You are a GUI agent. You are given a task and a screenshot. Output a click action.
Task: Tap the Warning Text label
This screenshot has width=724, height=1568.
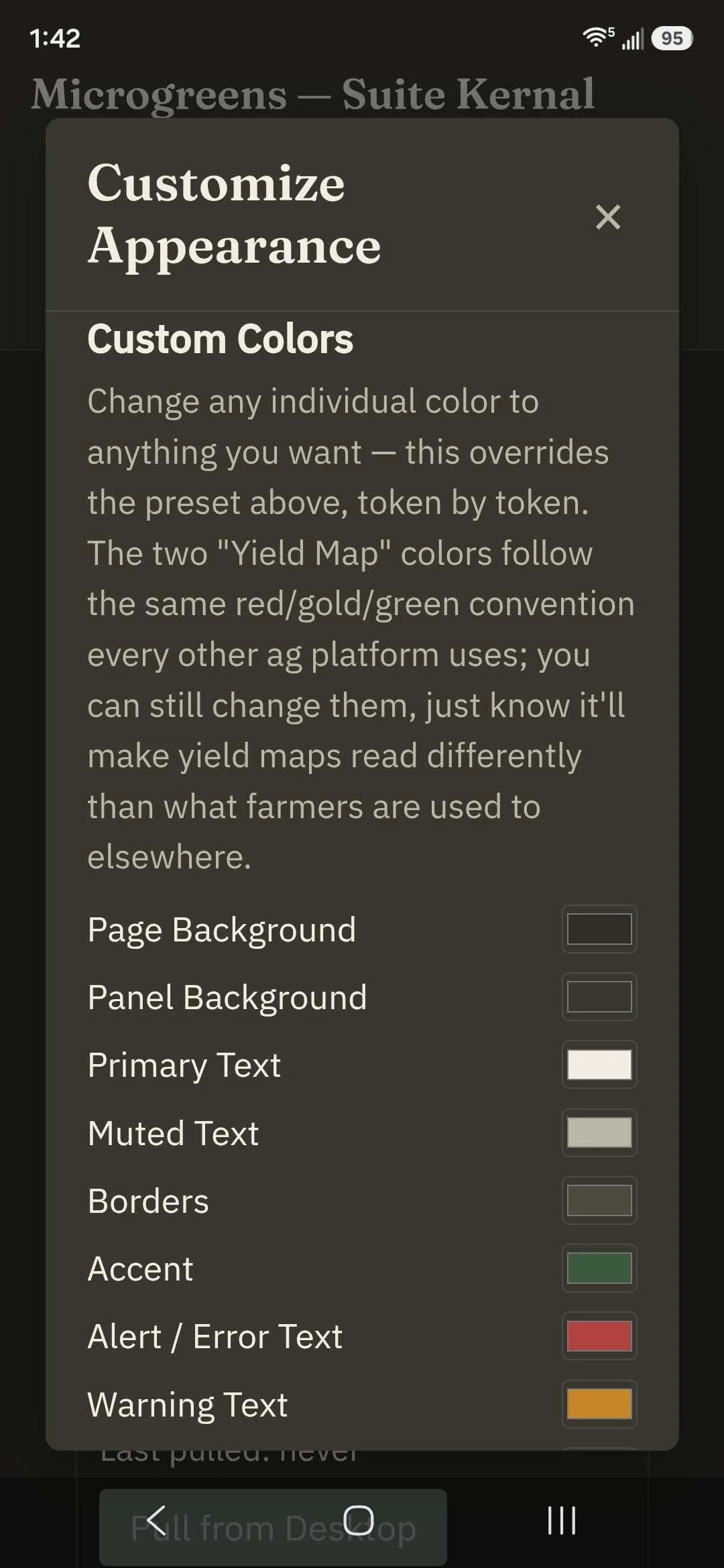pos(188,1405)
